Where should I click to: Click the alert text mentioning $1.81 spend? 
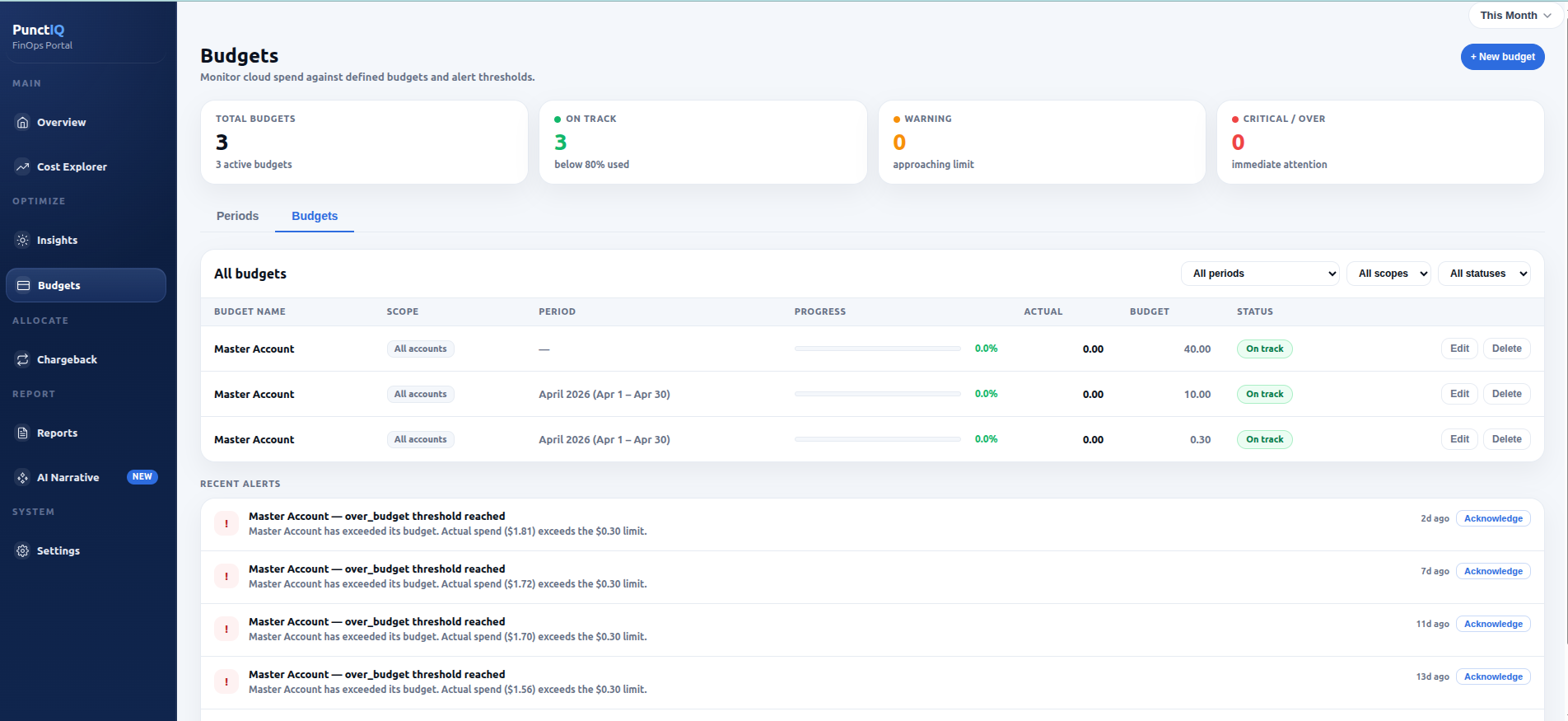point(447,531)
